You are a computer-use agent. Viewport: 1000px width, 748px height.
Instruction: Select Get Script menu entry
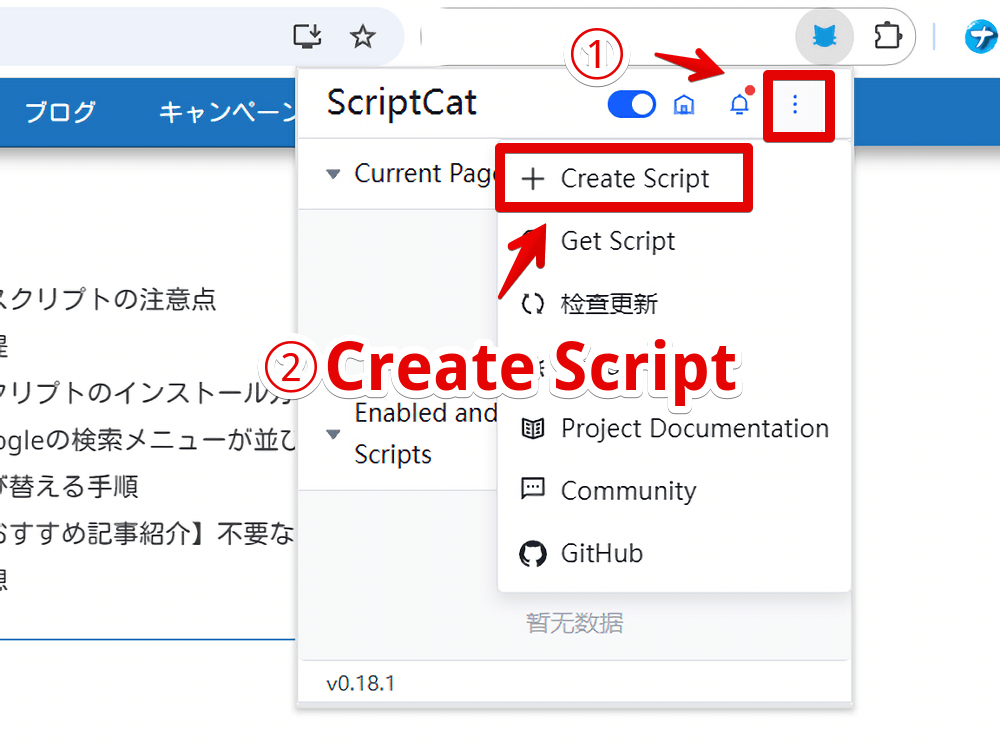click(673, 241)
